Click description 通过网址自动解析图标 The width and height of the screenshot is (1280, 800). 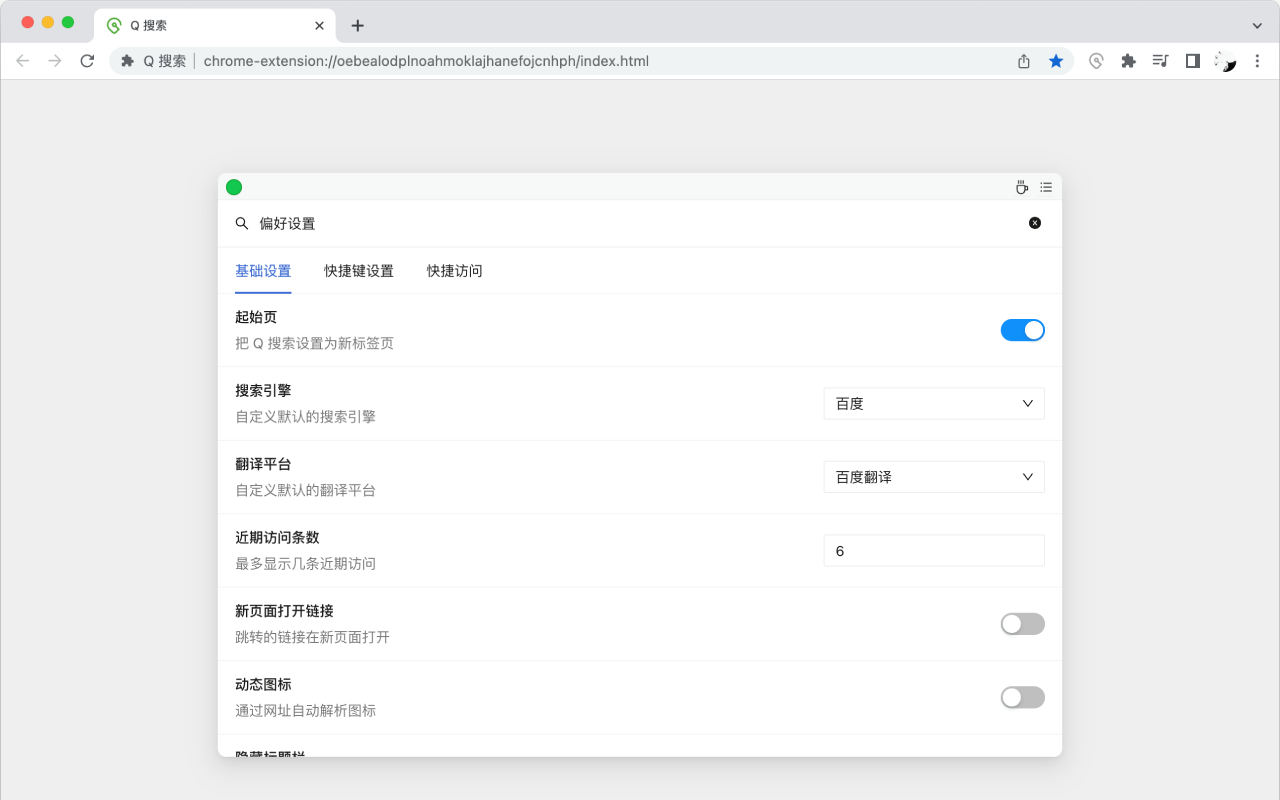coord(305,711)
